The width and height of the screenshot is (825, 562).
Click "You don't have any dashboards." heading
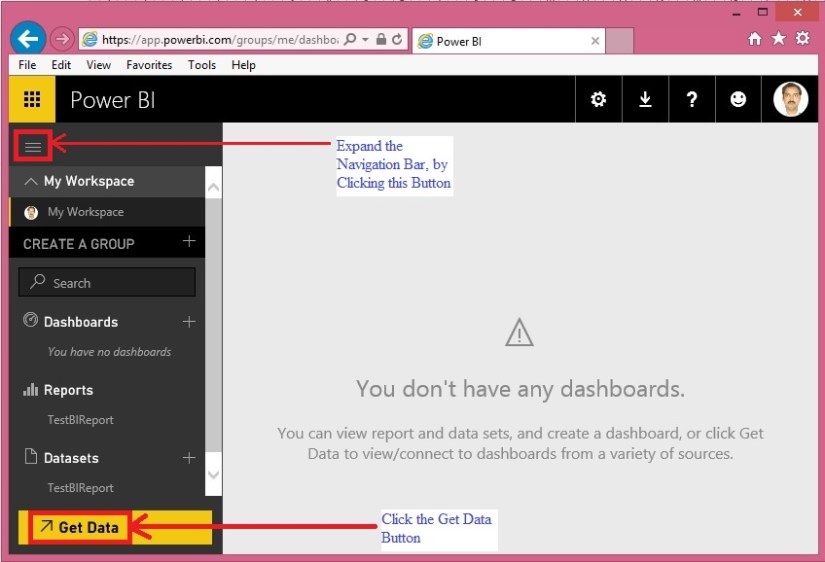(x=520, y=389)
